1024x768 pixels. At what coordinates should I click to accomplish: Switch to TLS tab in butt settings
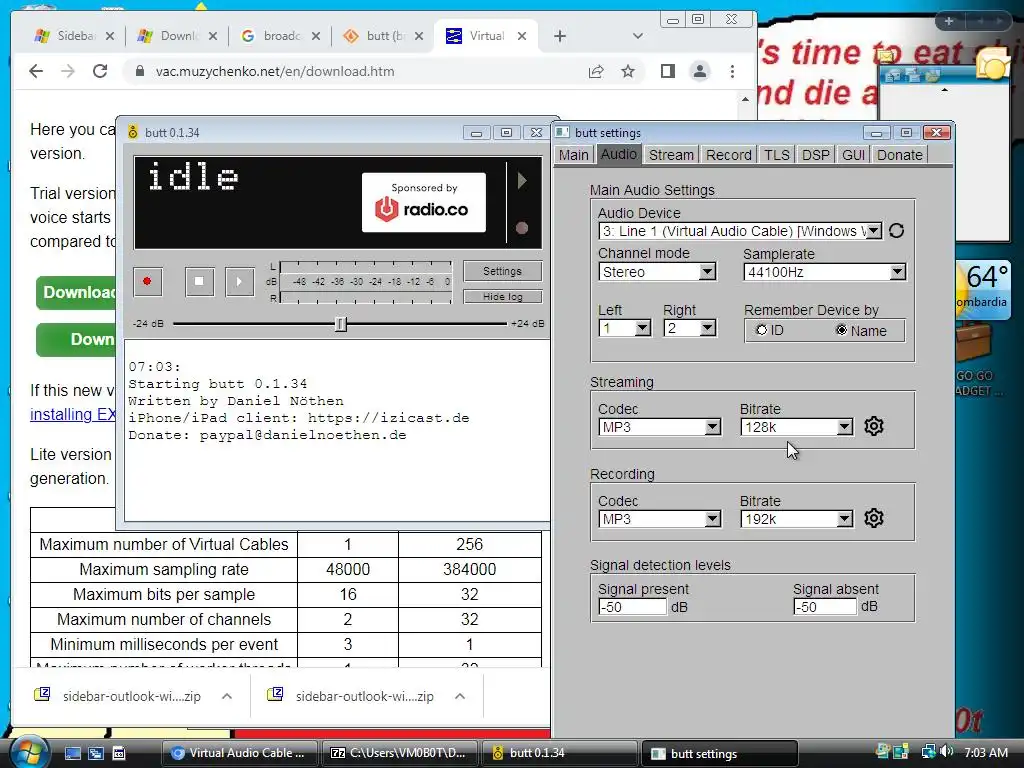(x=776, y=155)
